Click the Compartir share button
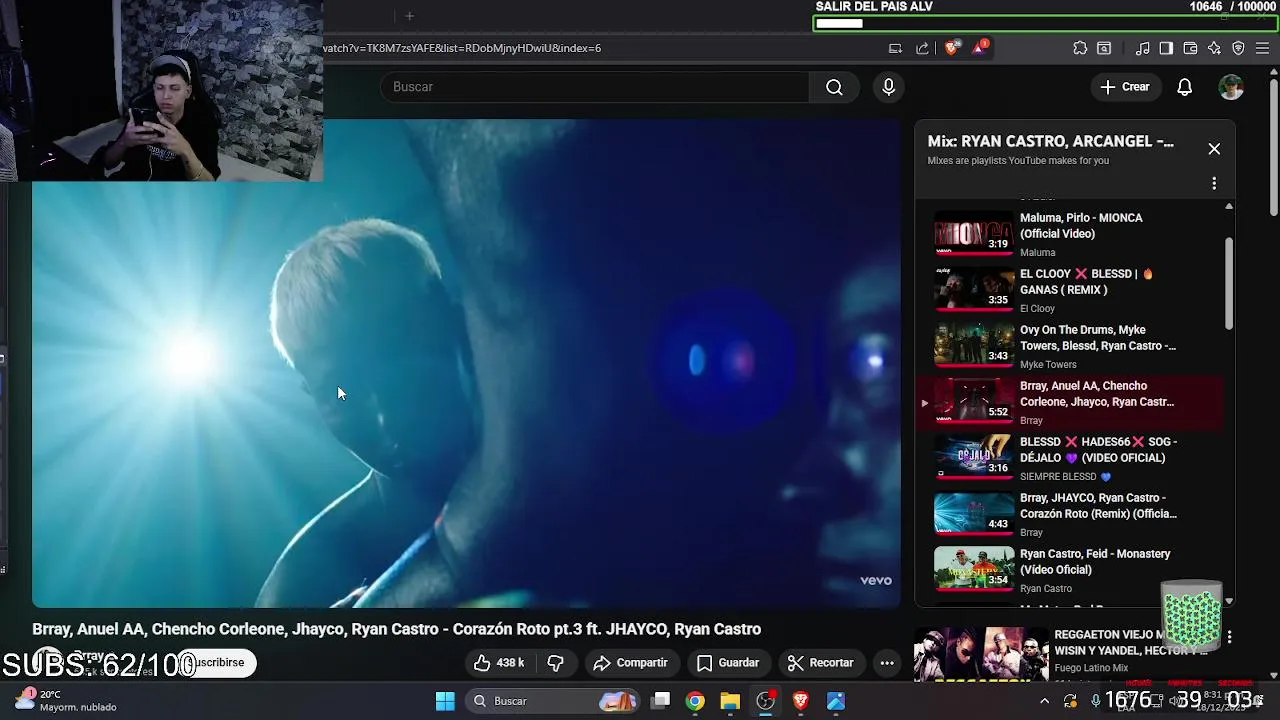 pos(630,662)
